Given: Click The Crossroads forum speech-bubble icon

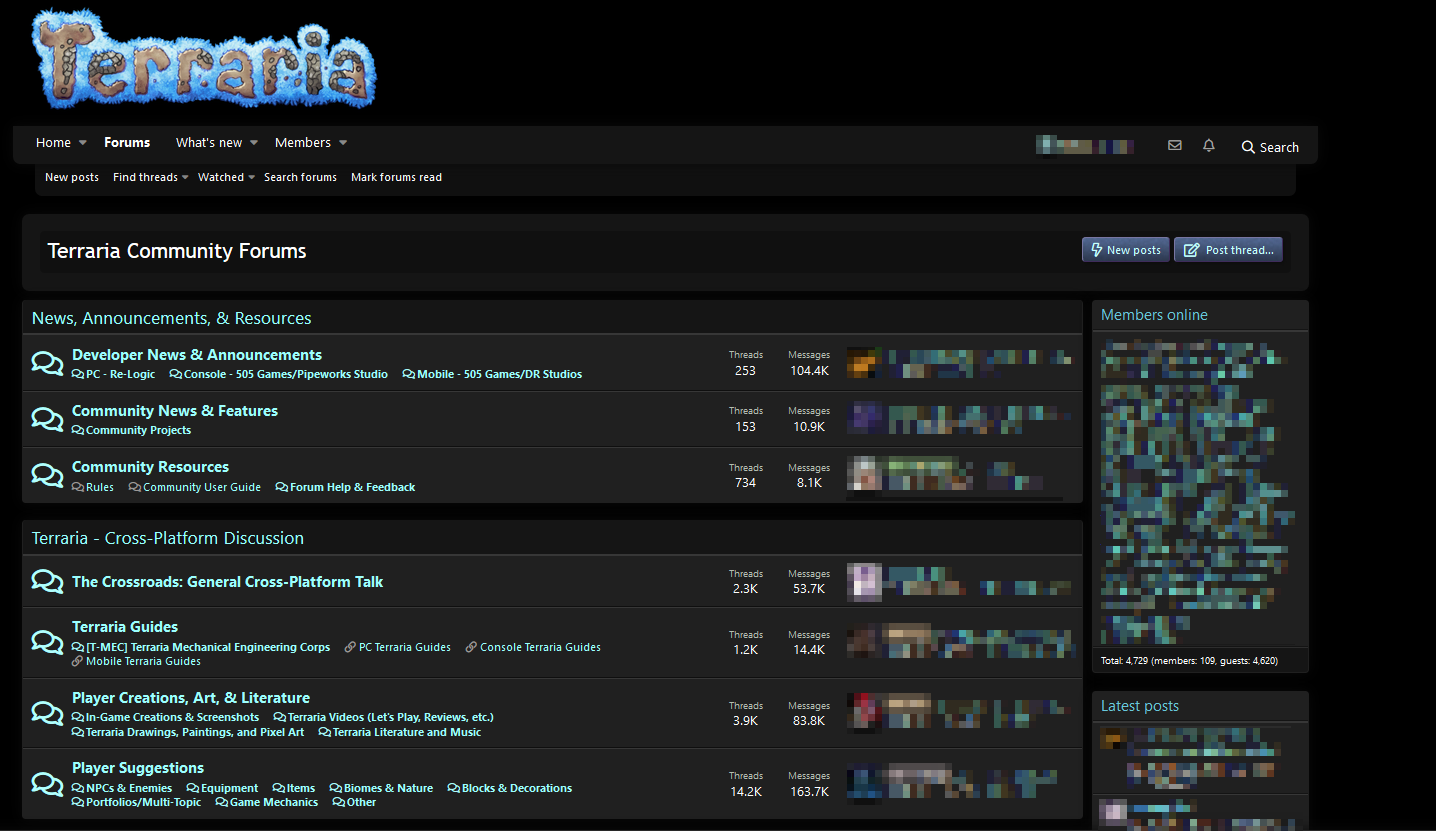Looking at the screenshot, I should pos(47,580).
